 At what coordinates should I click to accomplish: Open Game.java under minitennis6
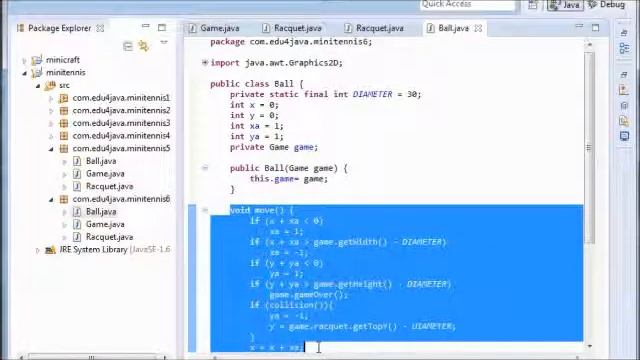[105, 224]
